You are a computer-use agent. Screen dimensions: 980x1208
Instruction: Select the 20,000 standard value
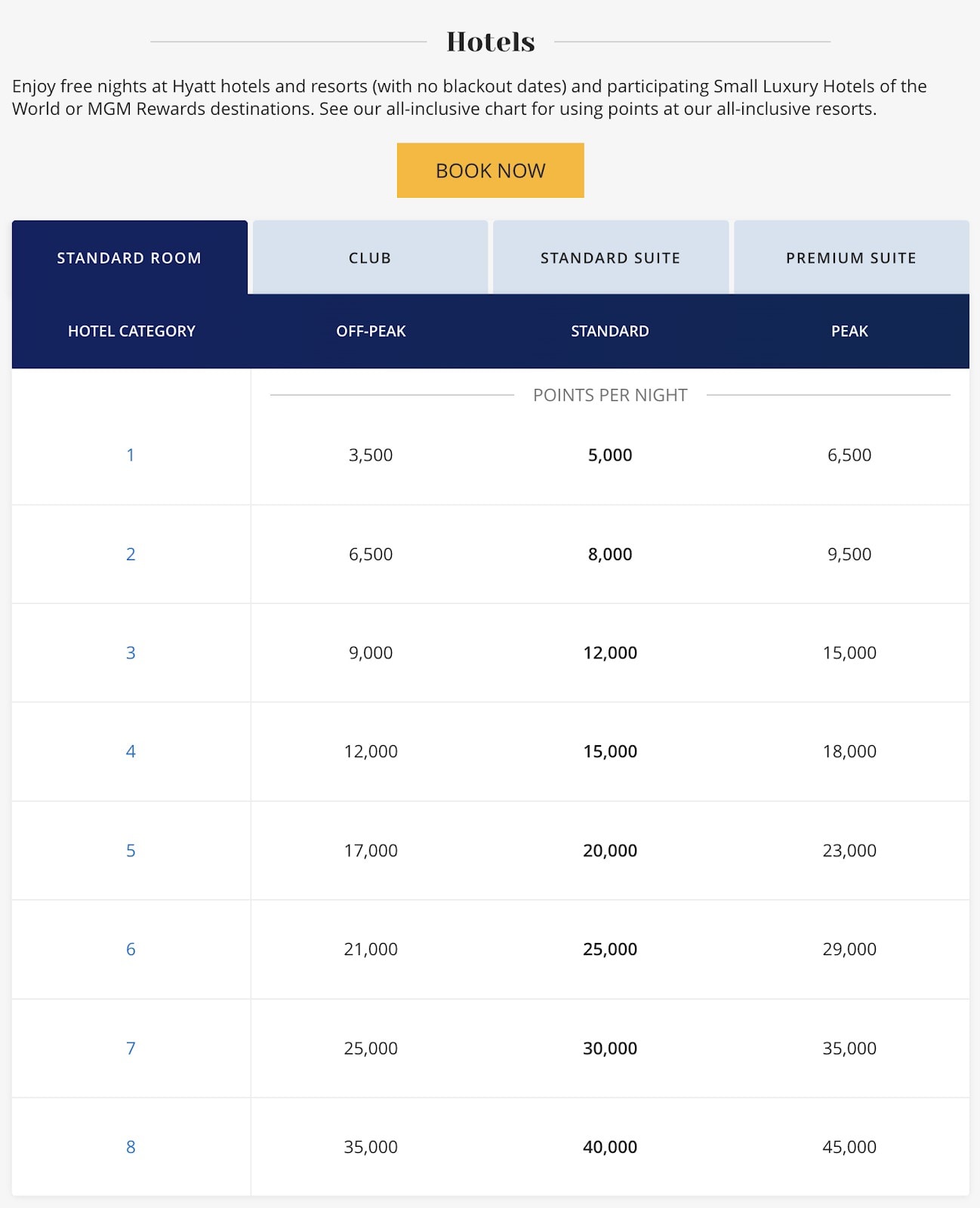pos(610,851)
